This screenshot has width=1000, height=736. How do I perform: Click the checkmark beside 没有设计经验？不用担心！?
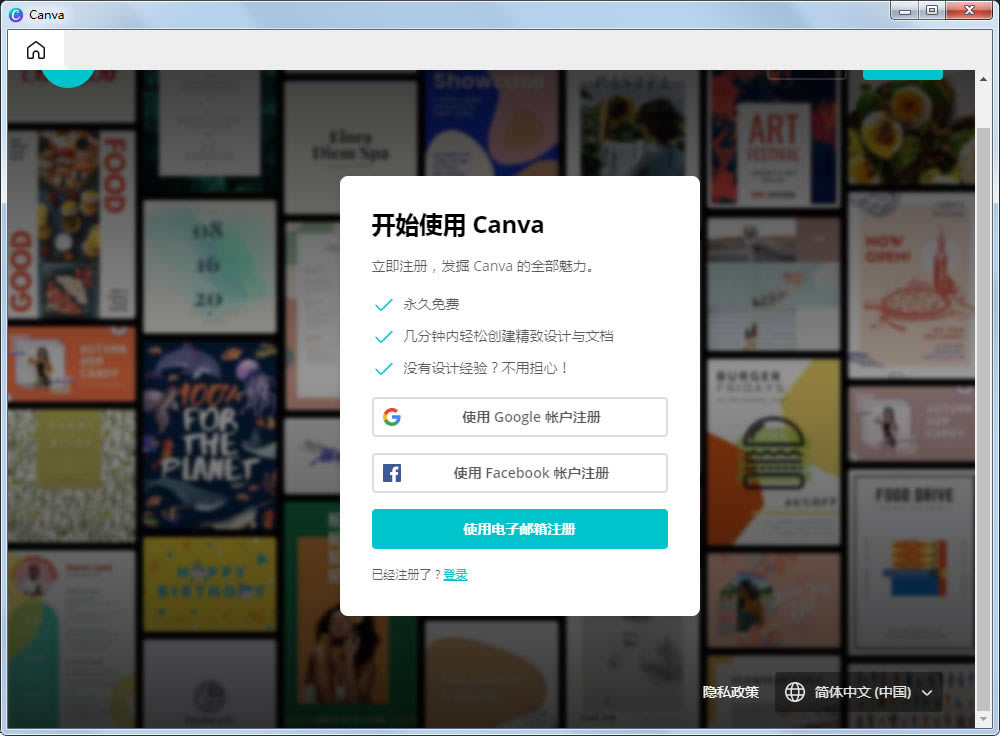pos(383,369)
